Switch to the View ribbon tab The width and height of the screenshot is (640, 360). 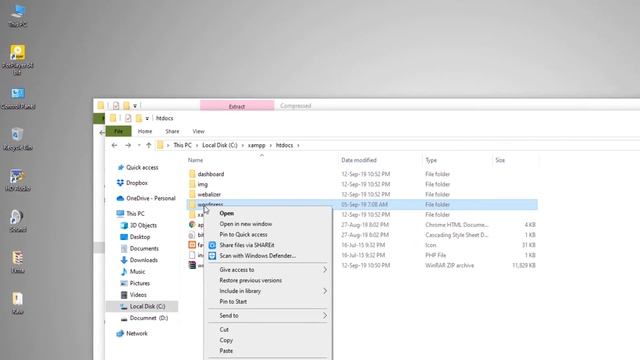[198, 131]
